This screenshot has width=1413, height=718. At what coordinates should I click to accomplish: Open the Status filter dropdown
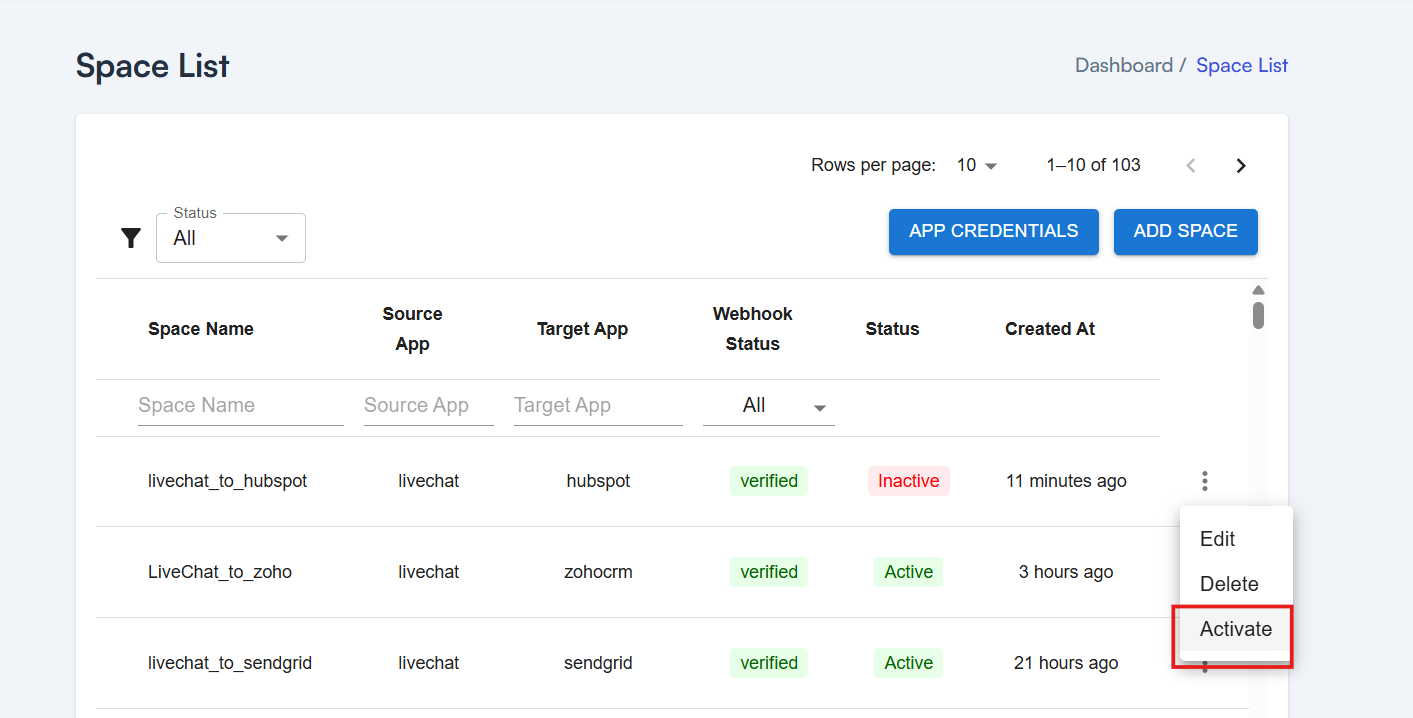pos(231,238)
